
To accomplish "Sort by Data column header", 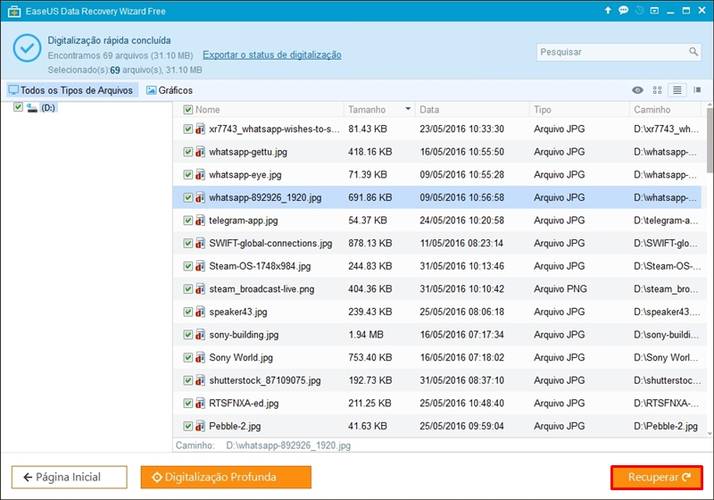I will click(x=429, y=110).
